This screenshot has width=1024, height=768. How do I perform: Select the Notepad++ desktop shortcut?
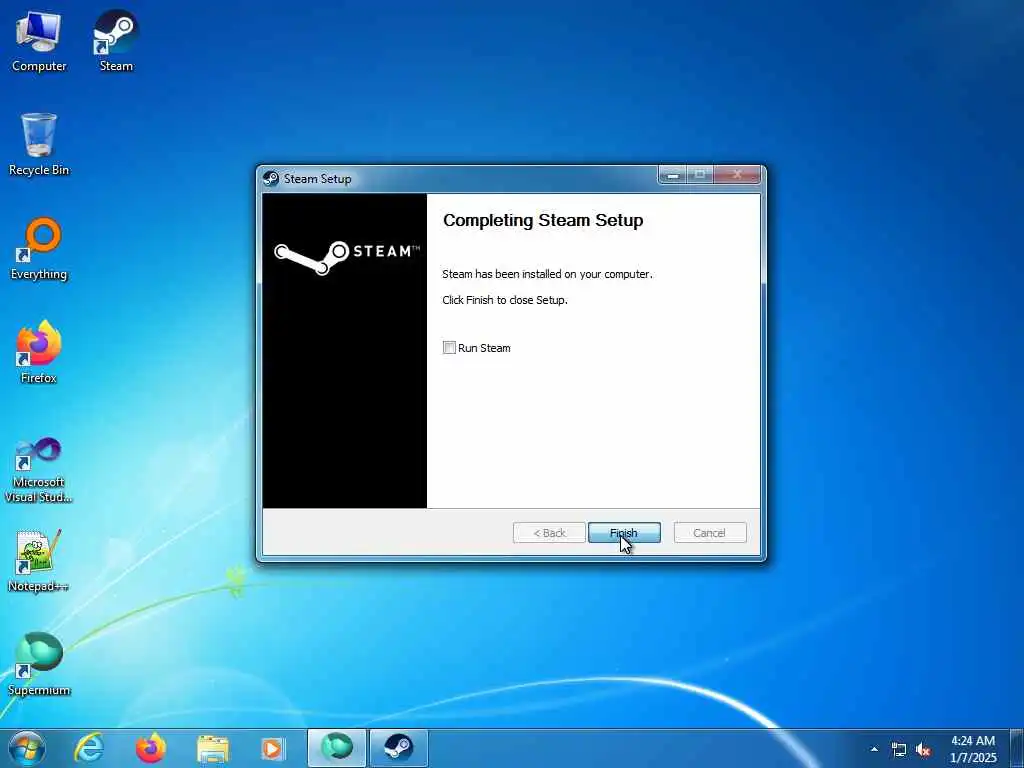coord(39,560)
